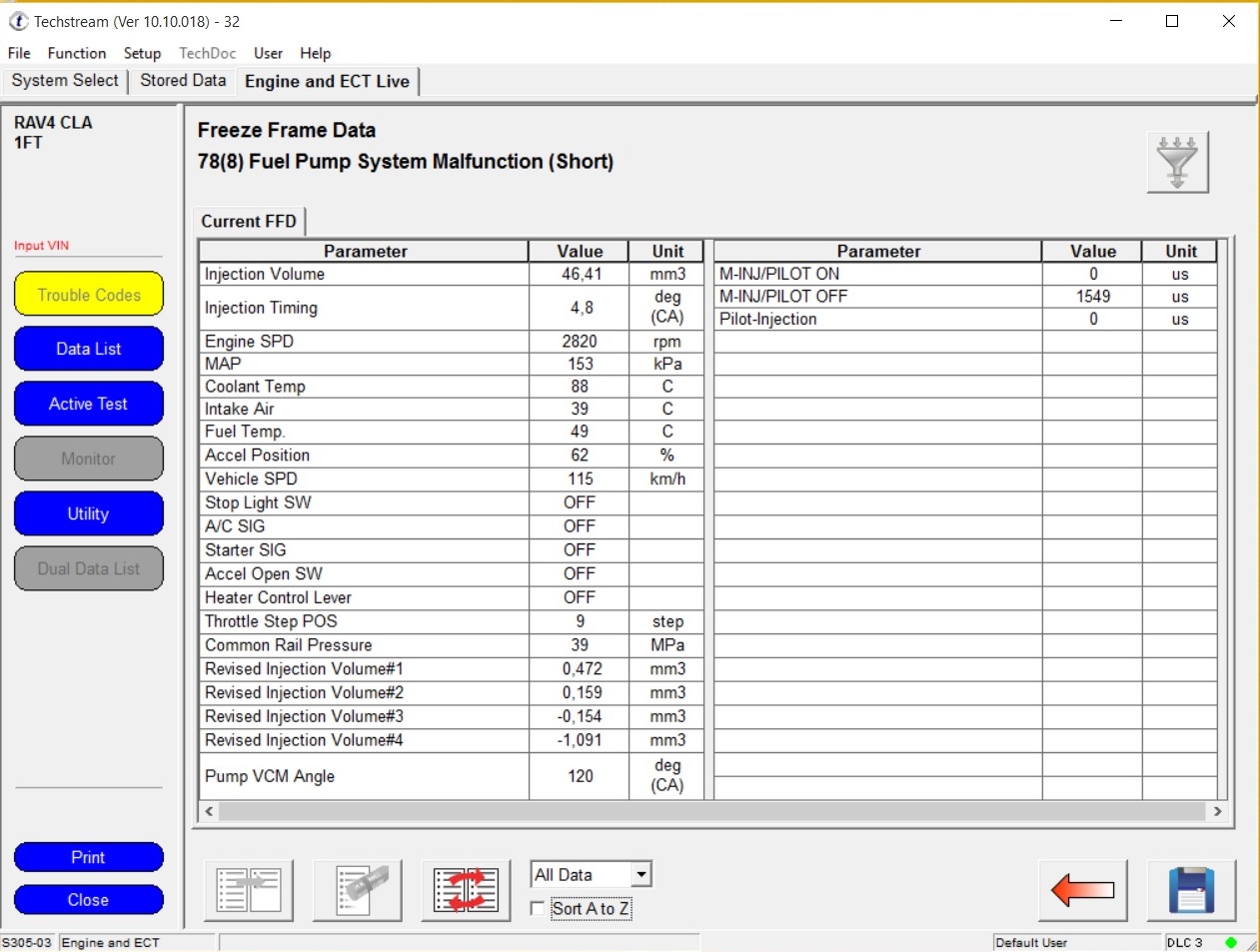Image resolution: width=1260 pixels, height=952 pixels.
Task: Launch Active Test from sidebar
Action: point(89,404)
